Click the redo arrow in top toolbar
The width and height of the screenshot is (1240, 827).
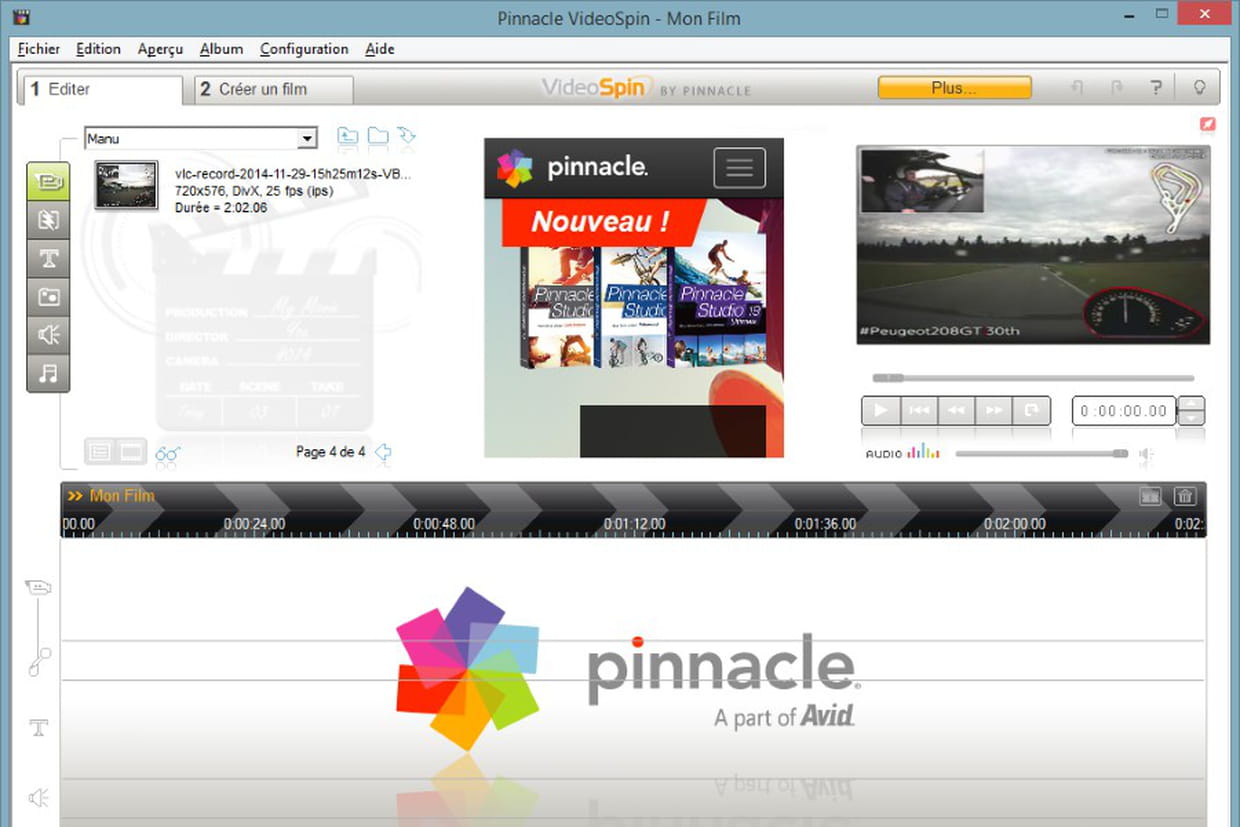[x=1116, y=88]
